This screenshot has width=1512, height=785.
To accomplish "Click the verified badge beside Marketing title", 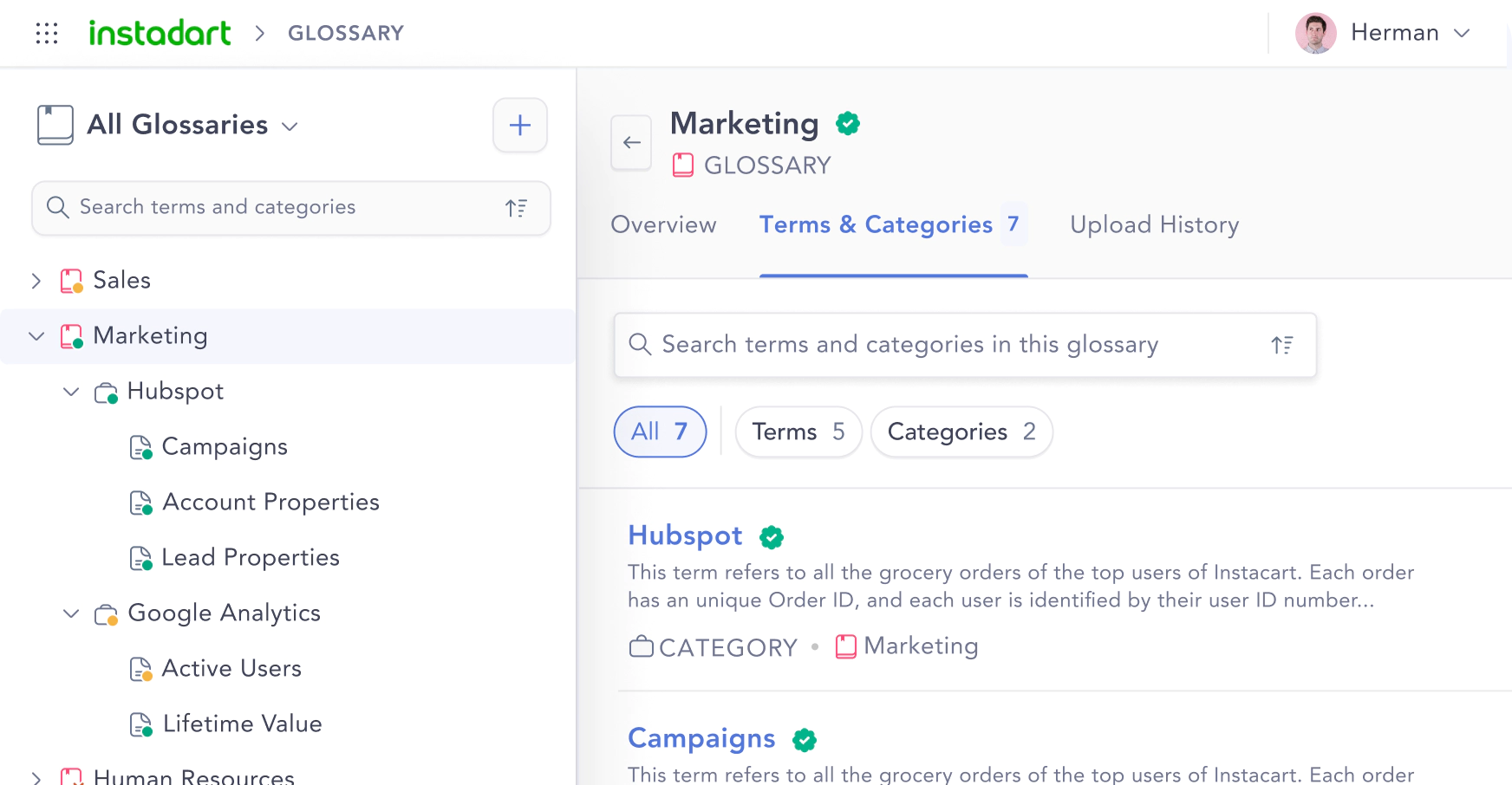I will (848, 124).
